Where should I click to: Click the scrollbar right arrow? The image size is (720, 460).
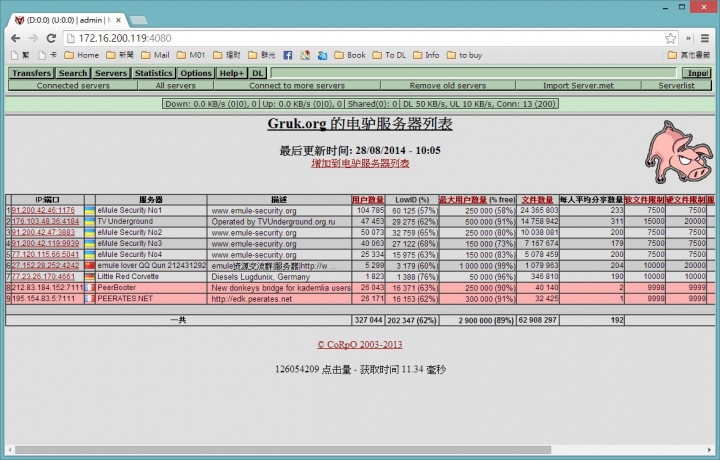pyautogui.click(x=709, y=450)
